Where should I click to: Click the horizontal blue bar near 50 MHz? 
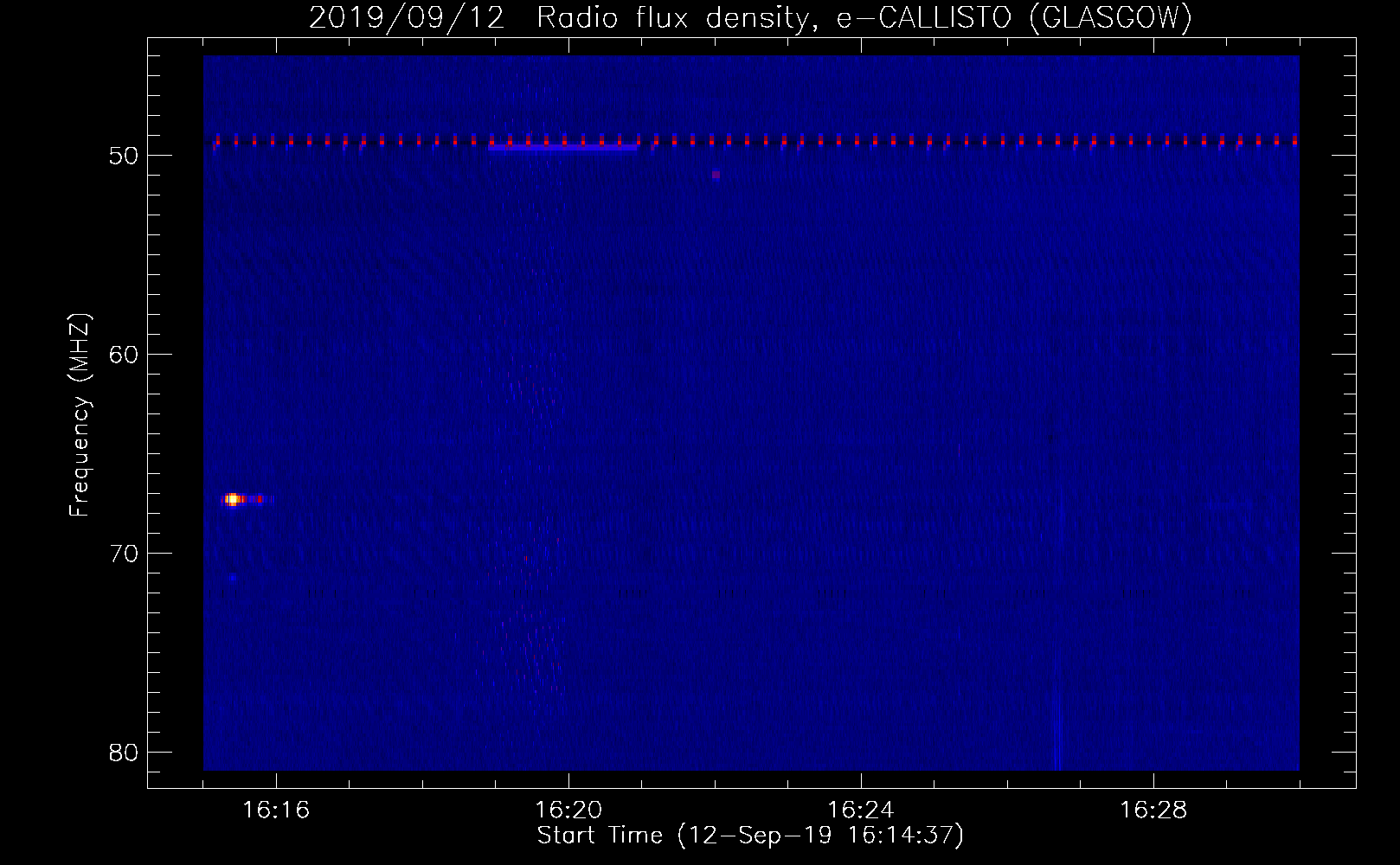(x=563, y=148)
